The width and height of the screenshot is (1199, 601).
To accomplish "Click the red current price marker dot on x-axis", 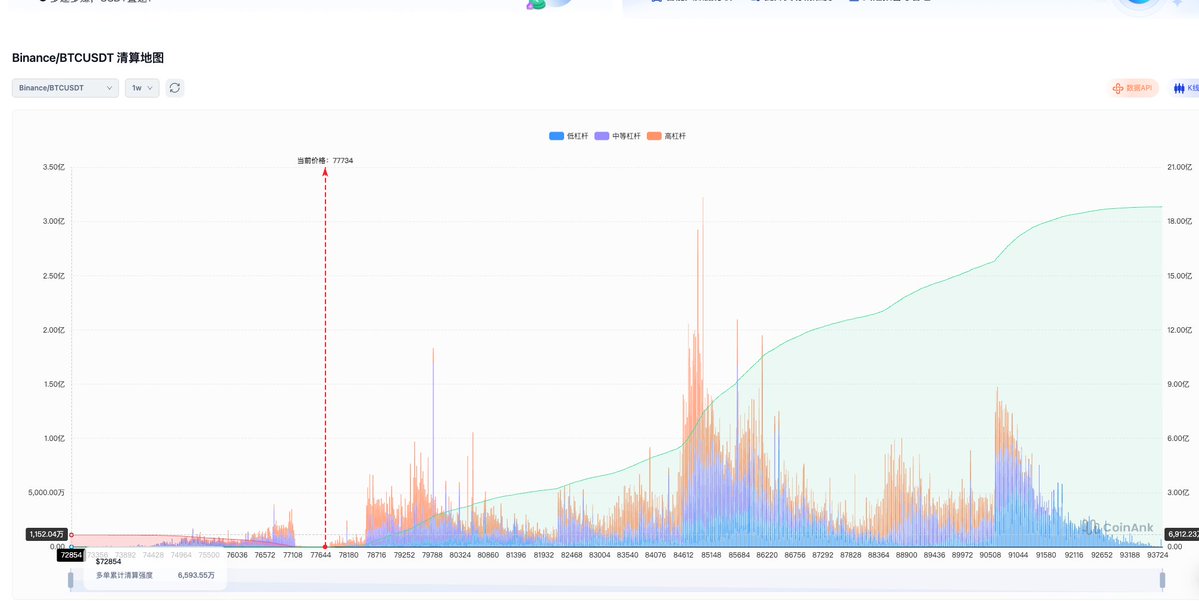I will pos(325,547).
